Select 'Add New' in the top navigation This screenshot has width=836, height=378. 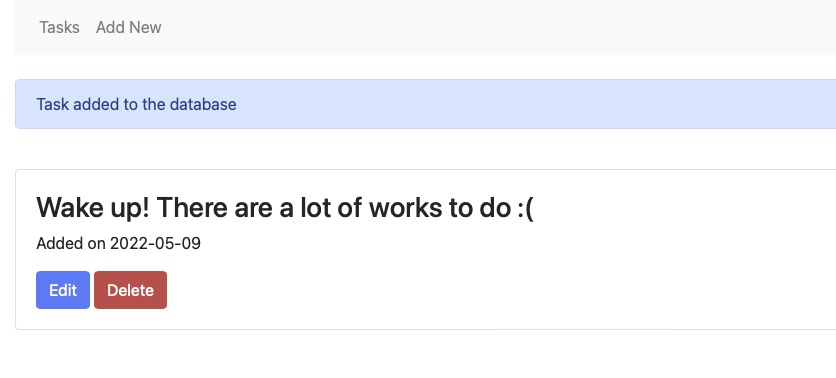tap(128, 27)
